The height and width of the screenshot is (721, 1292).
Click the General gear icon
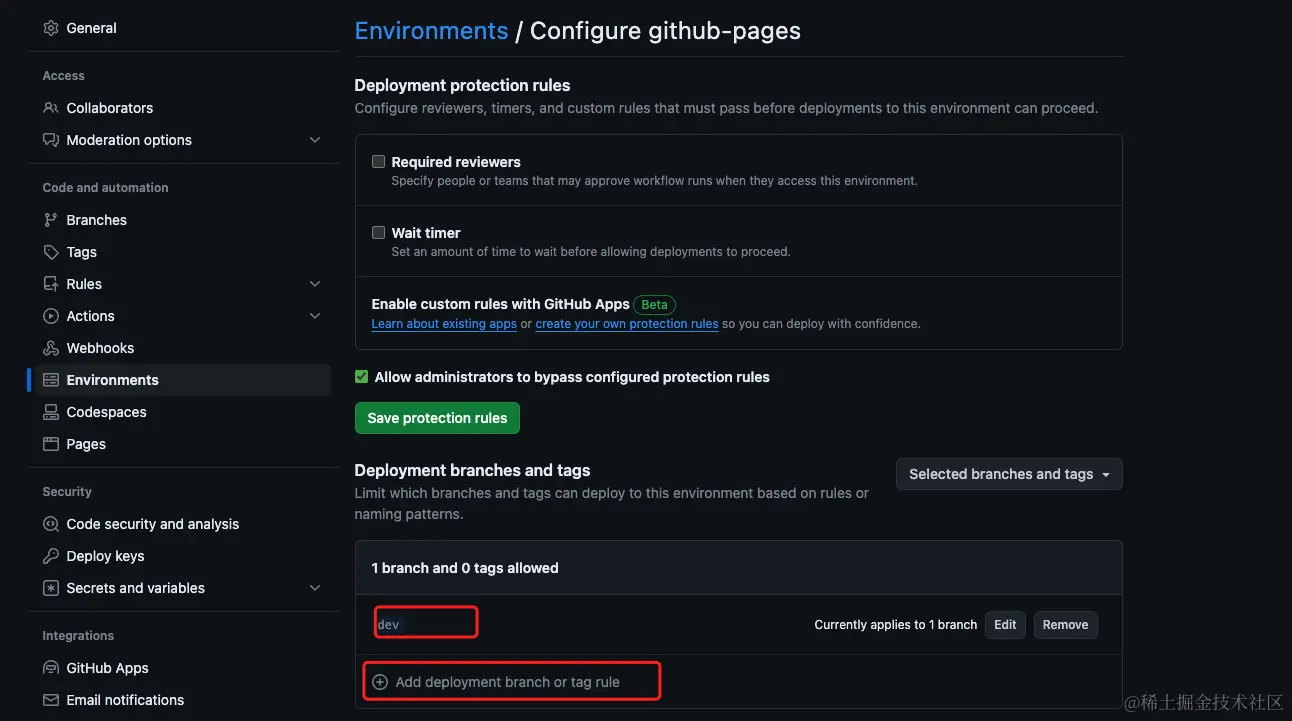point(51,28)
